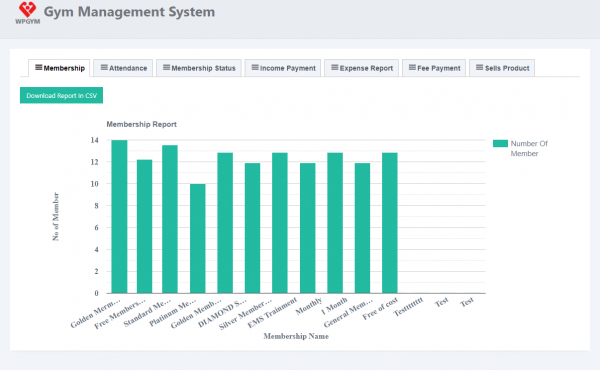Screen dimensions: 600x370
Task: Click the Monthly axis label
Action: click(309, 306)
